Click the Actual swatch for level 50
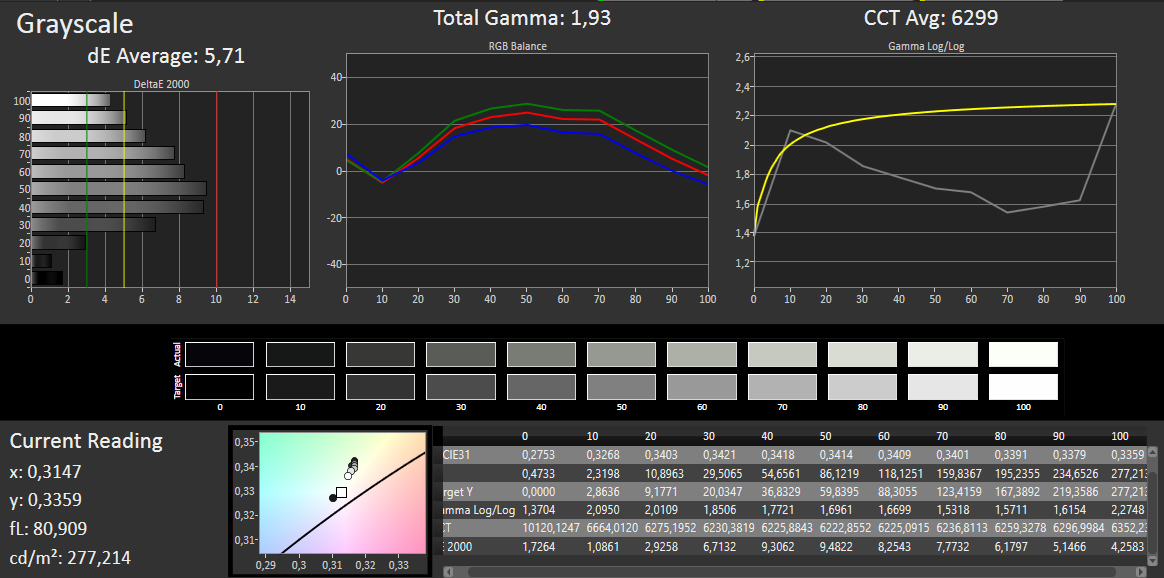The width and height of the screenshot is (1164, 578). click(621, 354)
